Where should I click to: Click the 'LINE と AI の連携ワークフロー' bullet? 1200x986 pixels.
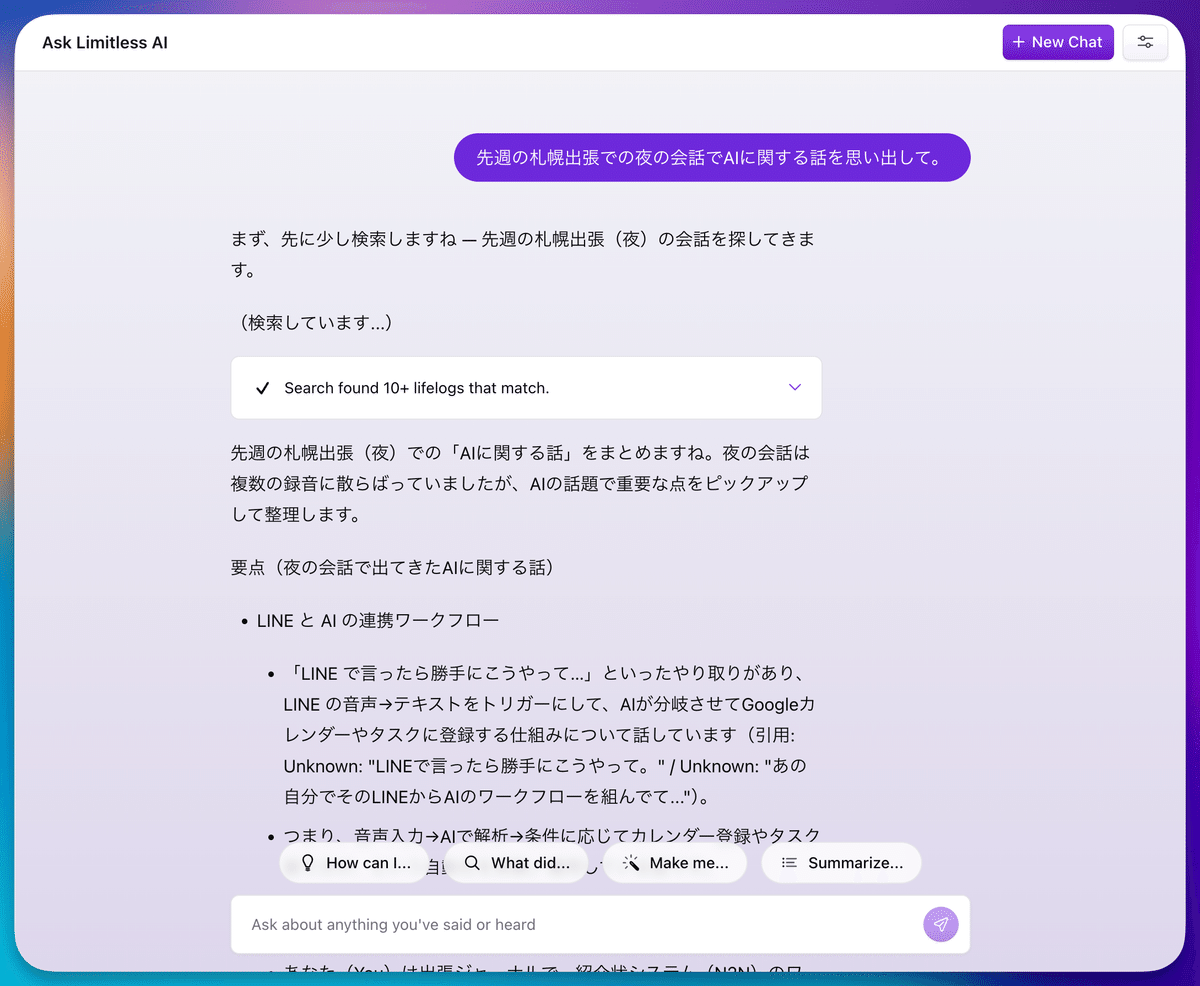[x=377, y=621]
